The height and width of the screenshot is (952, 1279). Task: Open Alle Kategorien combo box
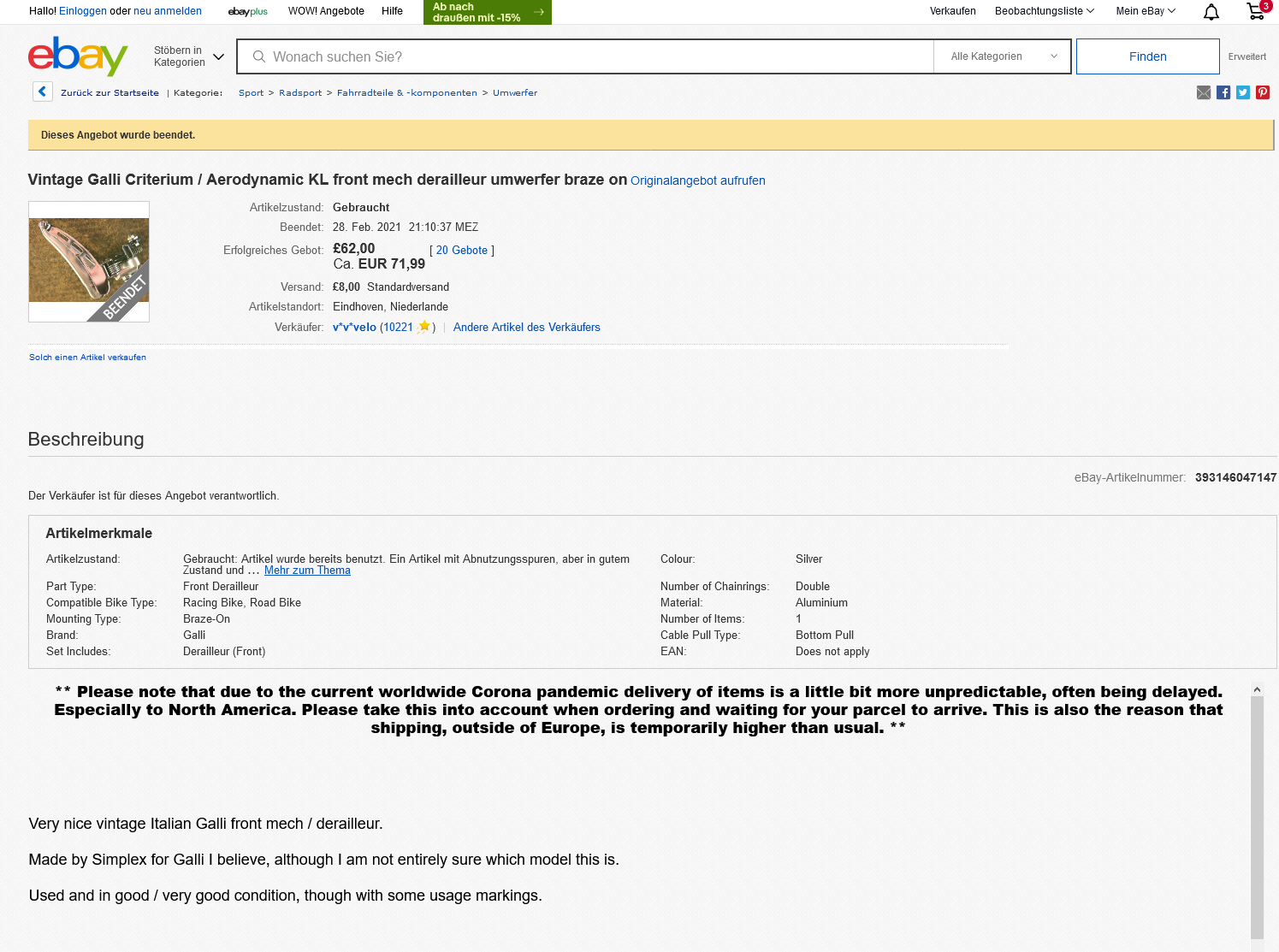(1003, 56)
